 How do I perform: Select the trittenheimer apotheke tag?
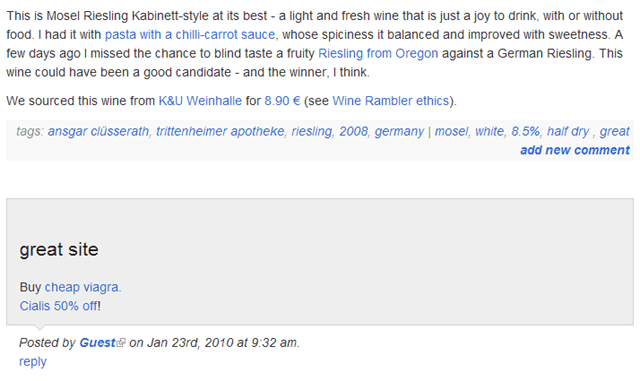[x=220, y=131]
